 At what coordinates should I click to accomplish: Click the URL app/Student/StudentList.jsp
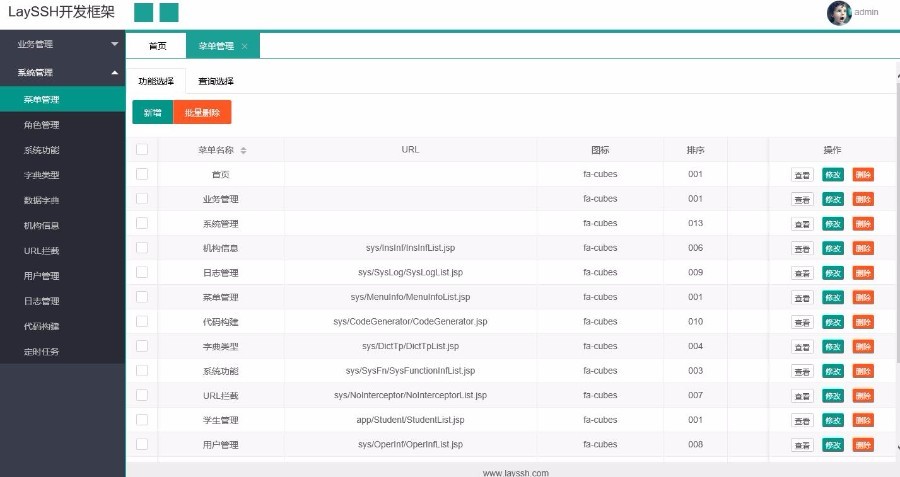(x=410, y=420)
